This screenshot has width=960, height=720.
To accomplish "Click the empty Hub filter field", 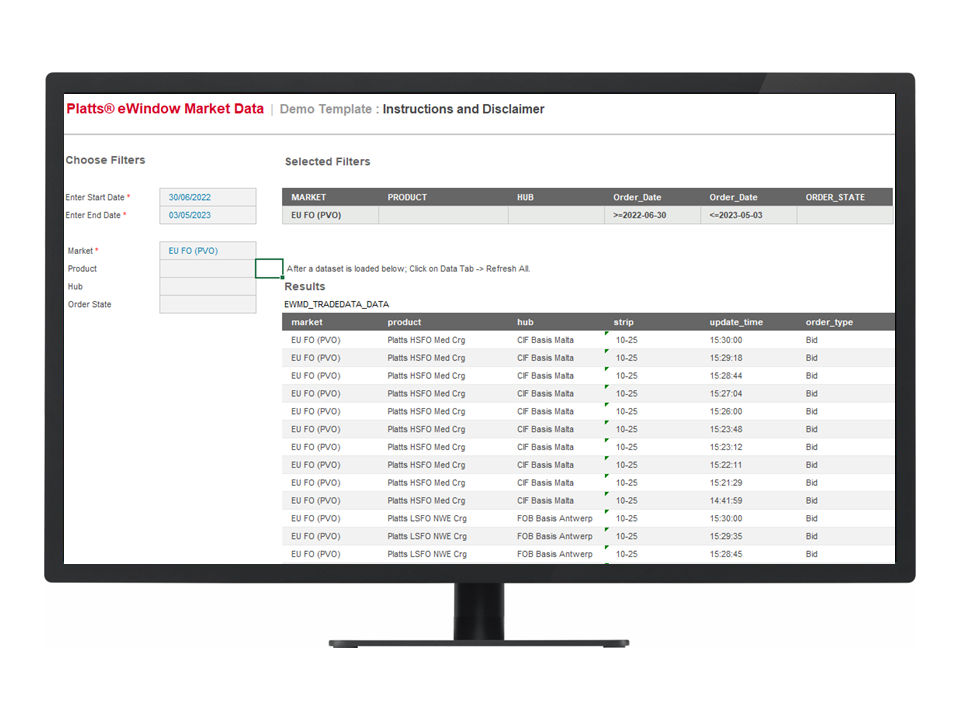I will (x=208, y=286).
